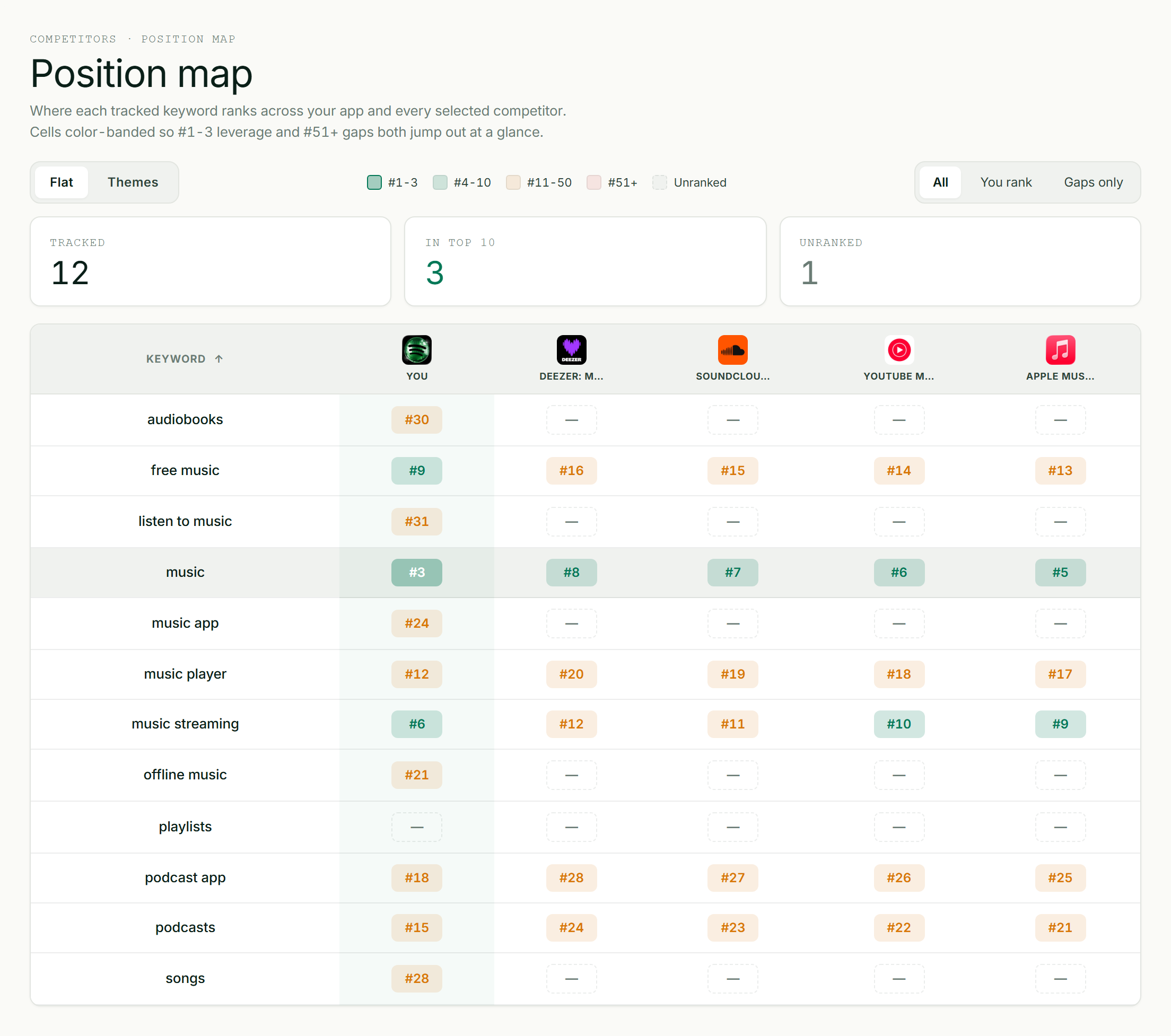Select the music keyword row label

click(x=185, y=573)
